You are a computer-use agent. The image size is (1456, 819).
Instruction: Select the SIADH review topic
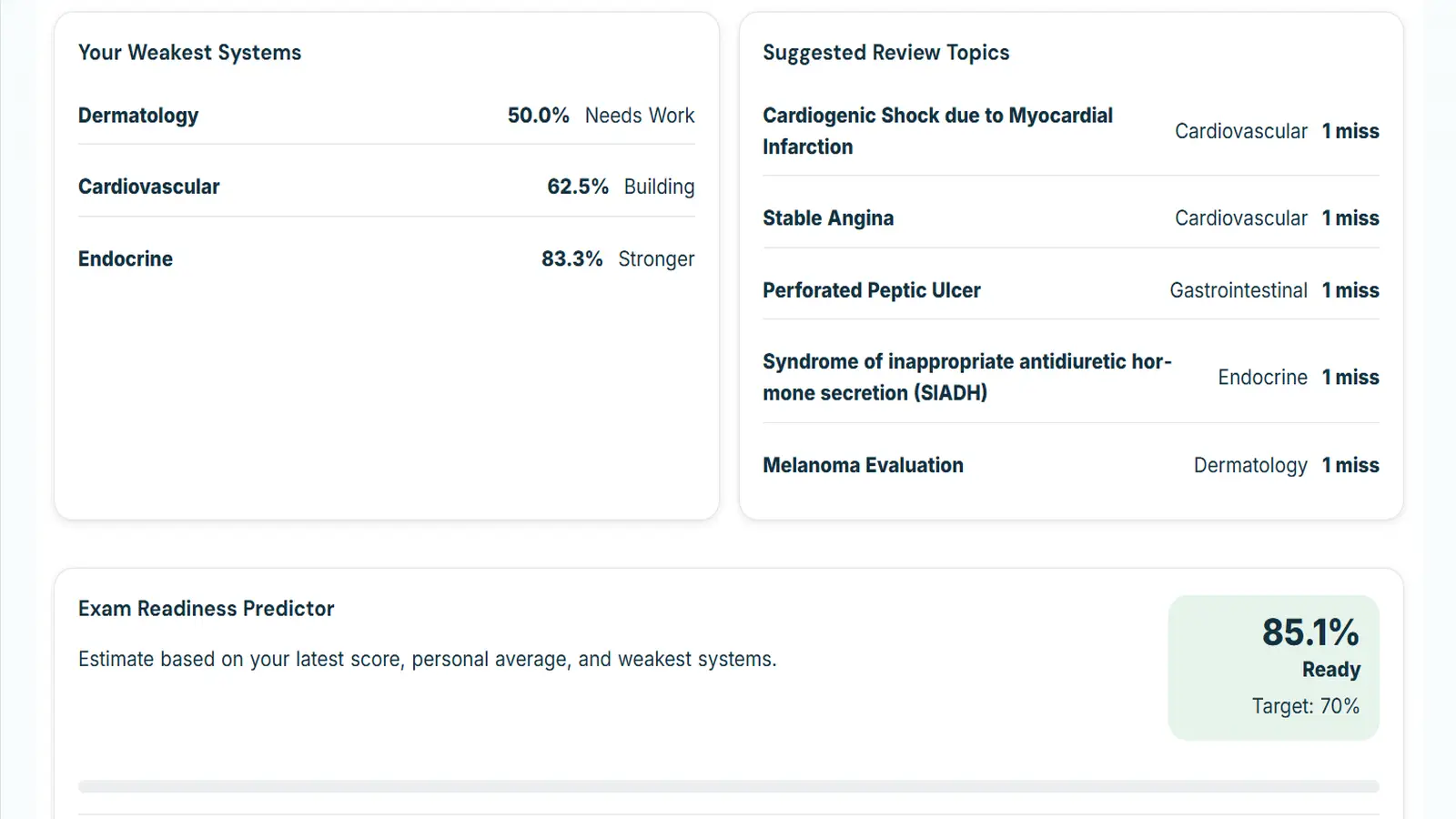tap(966, 377)
